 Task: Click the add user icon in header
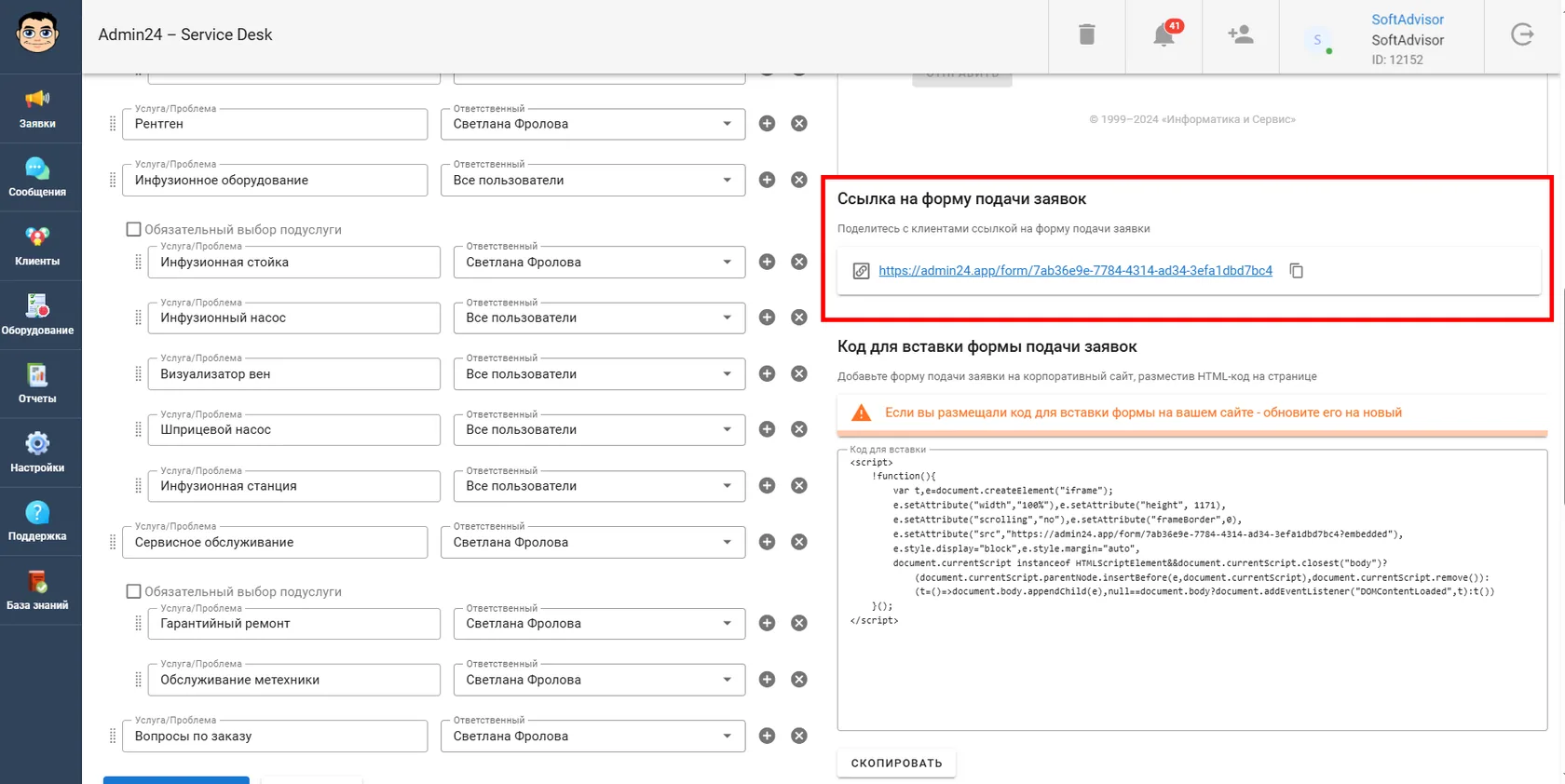click(x=1240, y=34)
